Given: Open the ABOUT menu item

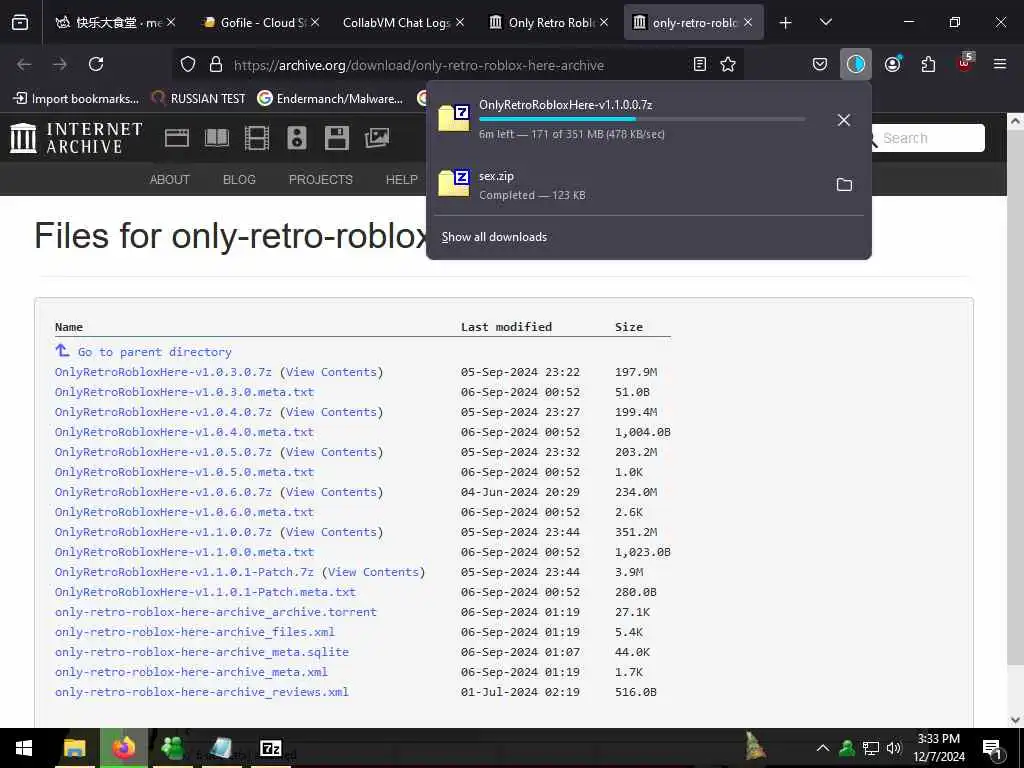Looking at the screenshot, I should [x=169, y=180].
